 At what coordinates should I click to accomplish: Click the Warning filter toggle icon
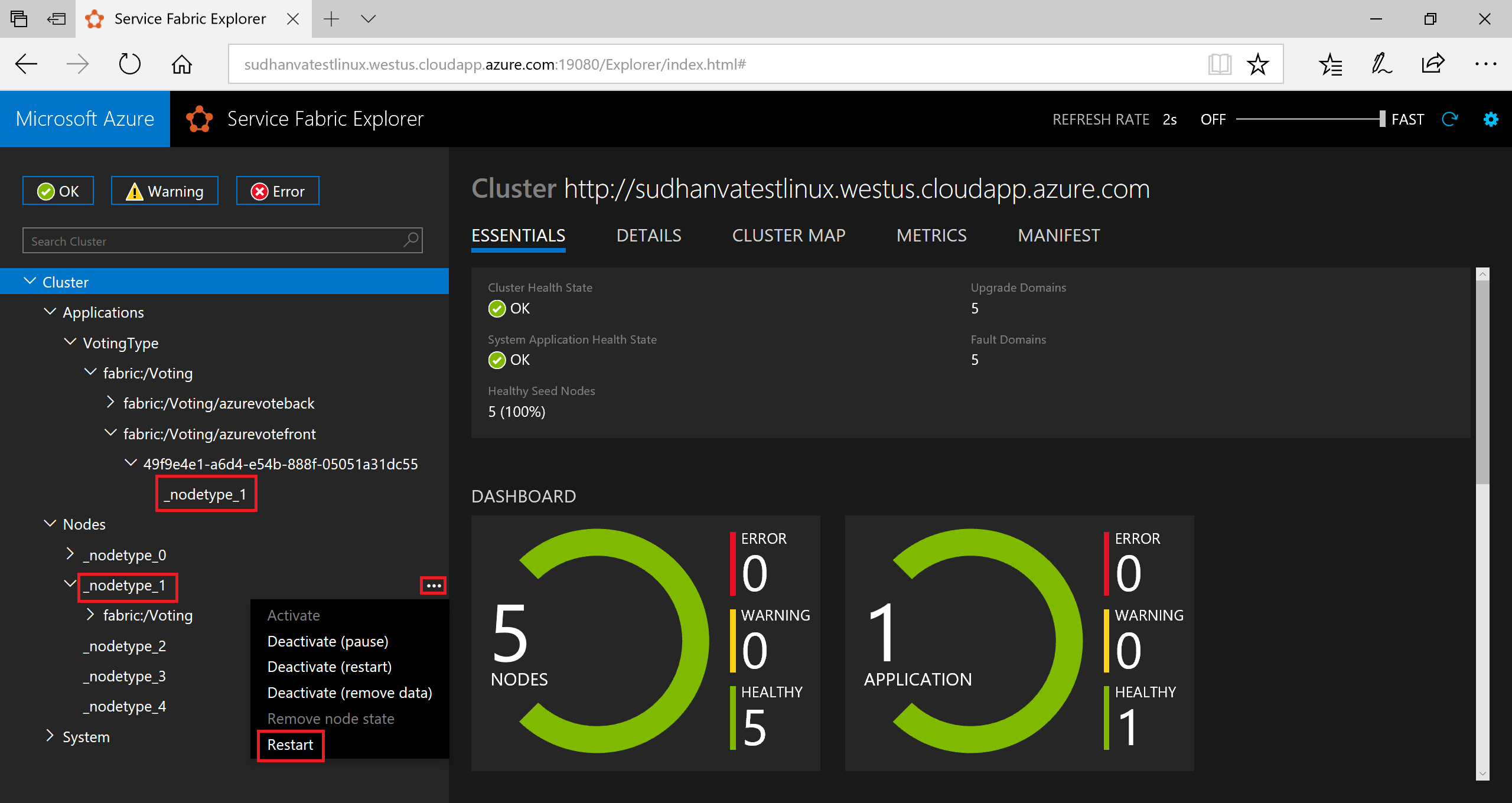click(x=163, y=191)
